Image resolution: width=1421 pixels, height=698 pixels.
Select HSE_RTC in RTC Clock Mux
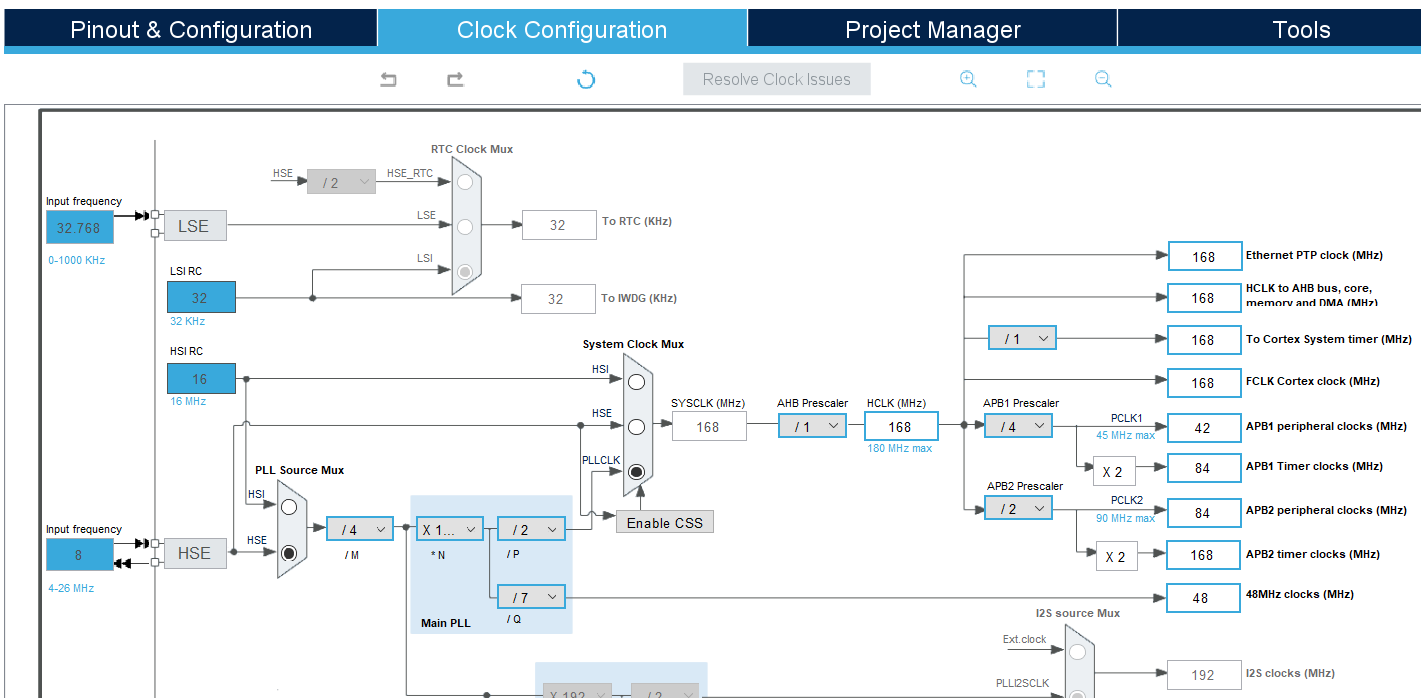[x=465, y=182]
